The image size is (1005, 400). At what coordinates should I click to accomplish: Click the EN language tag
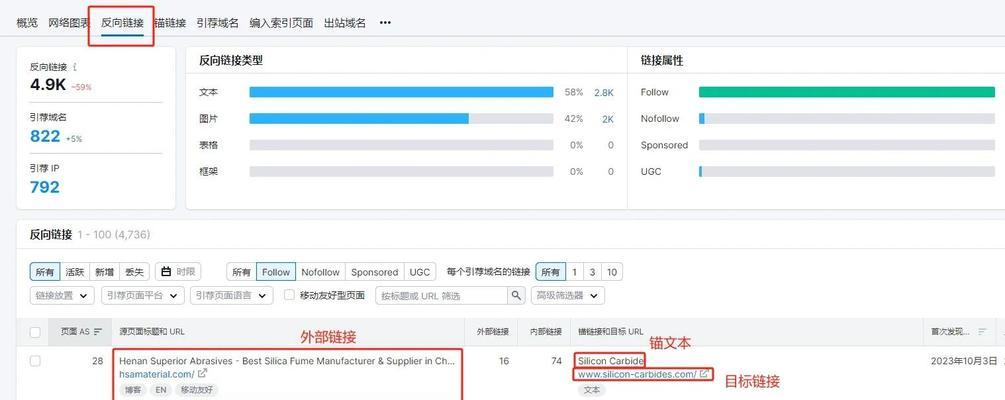coord(160,389)
